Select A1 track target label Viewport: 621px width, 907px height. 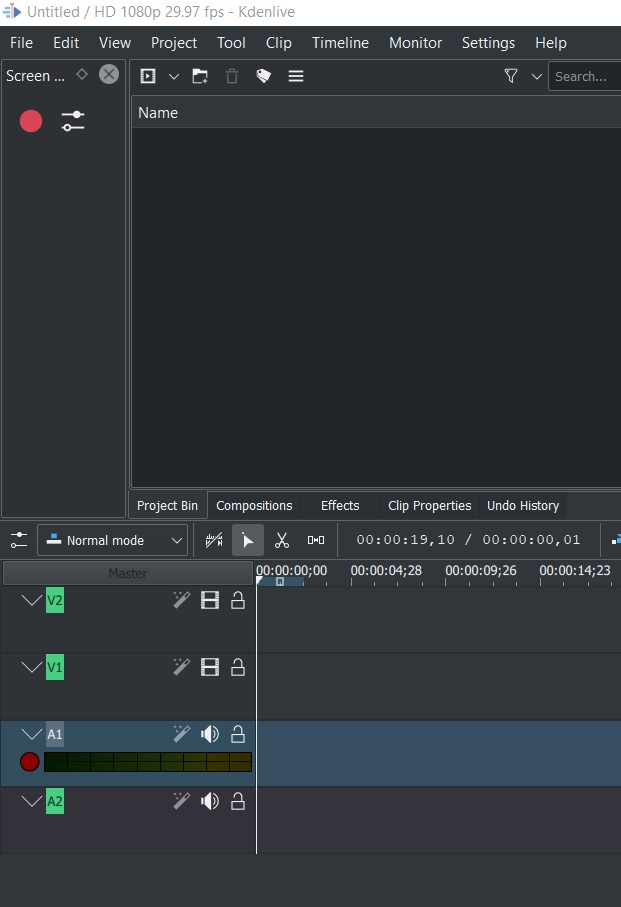coord(55,735)
